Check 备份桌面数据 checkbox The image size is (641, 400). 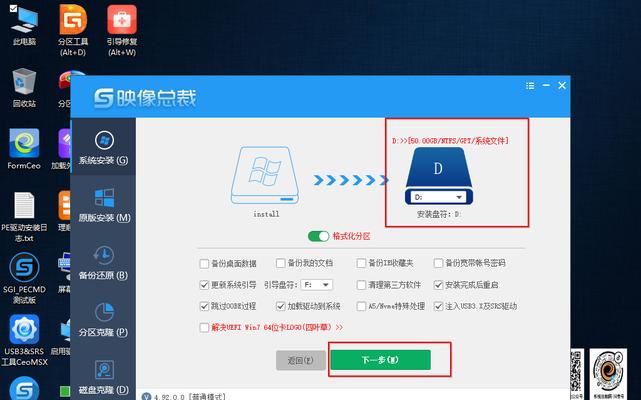coord(204,263)
